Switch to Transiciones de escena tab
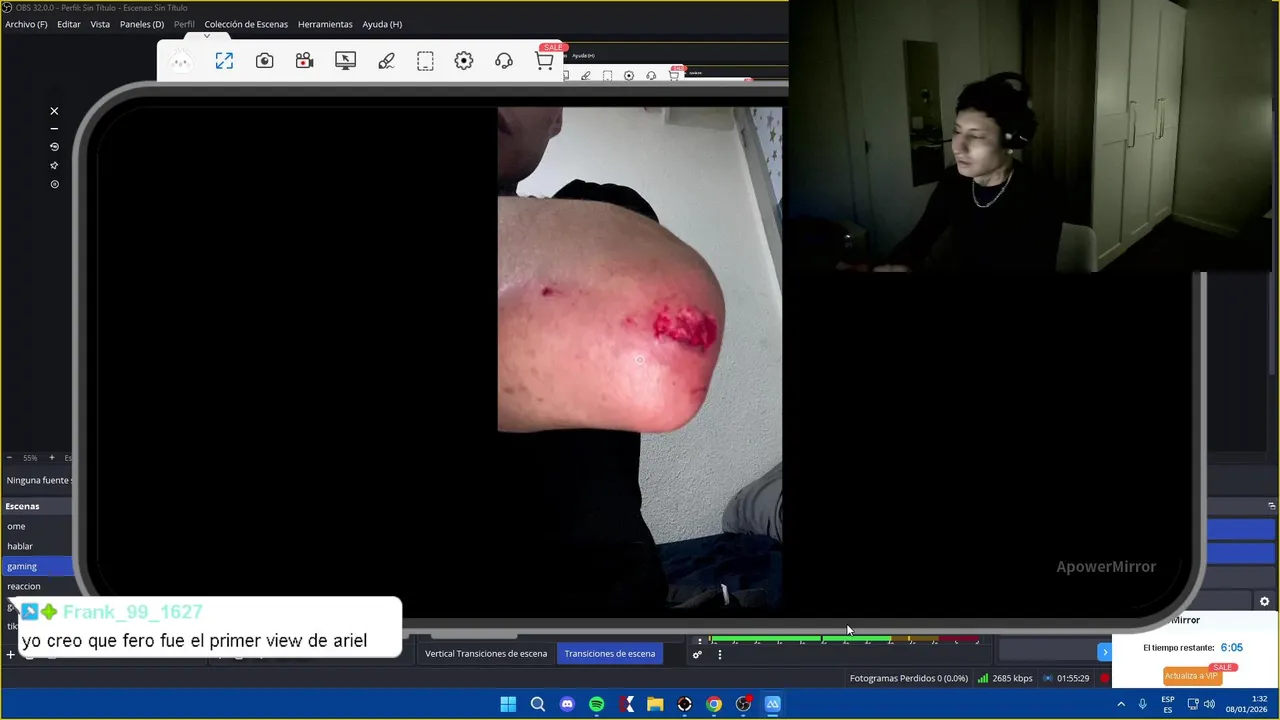 pos(610,654)
